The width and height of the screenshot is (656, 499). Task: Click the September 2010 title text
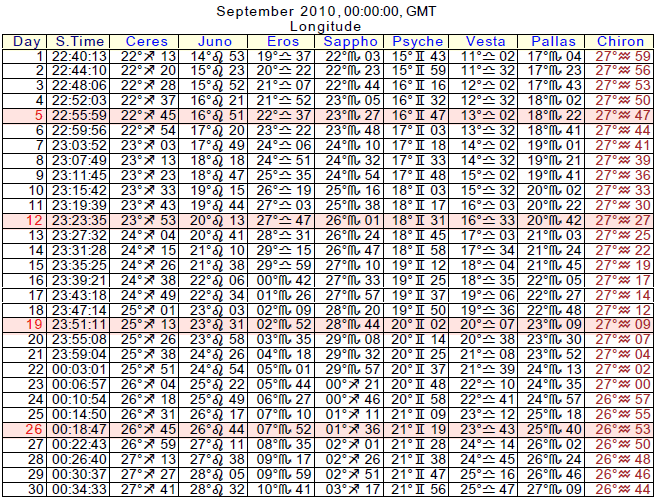(x=326, y=11)
